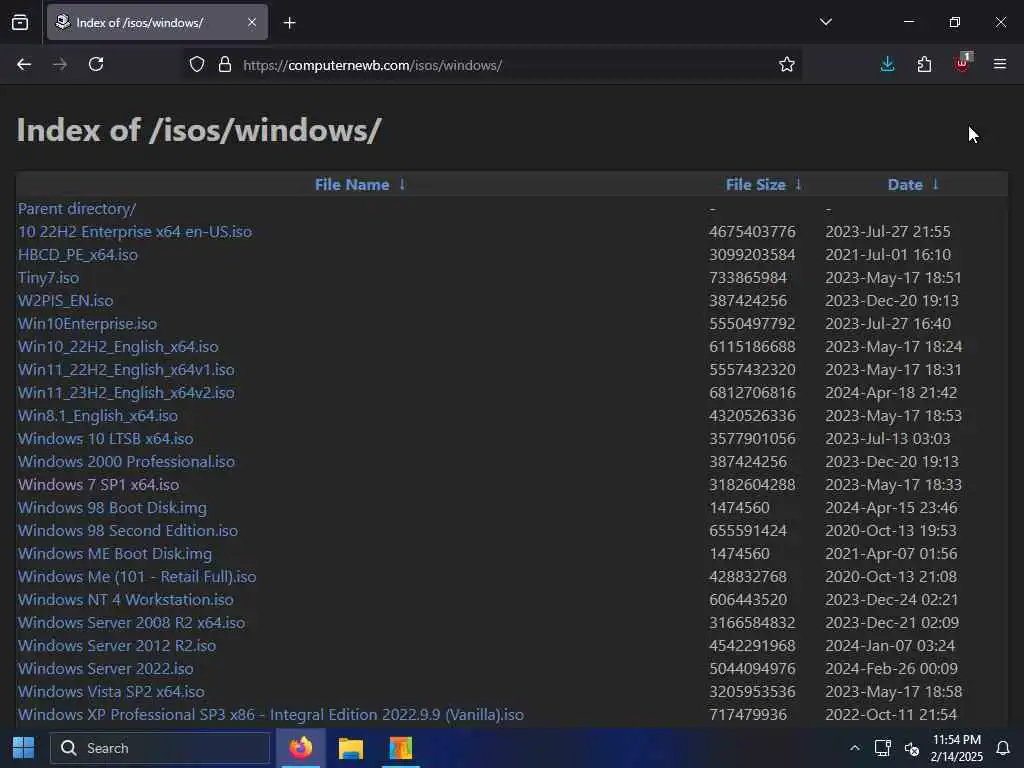Image resolution: width=1024 pixels, height=768 pixels.
Task: Download Windows 7 SP1 x64.iso
Action: [99, 485]
